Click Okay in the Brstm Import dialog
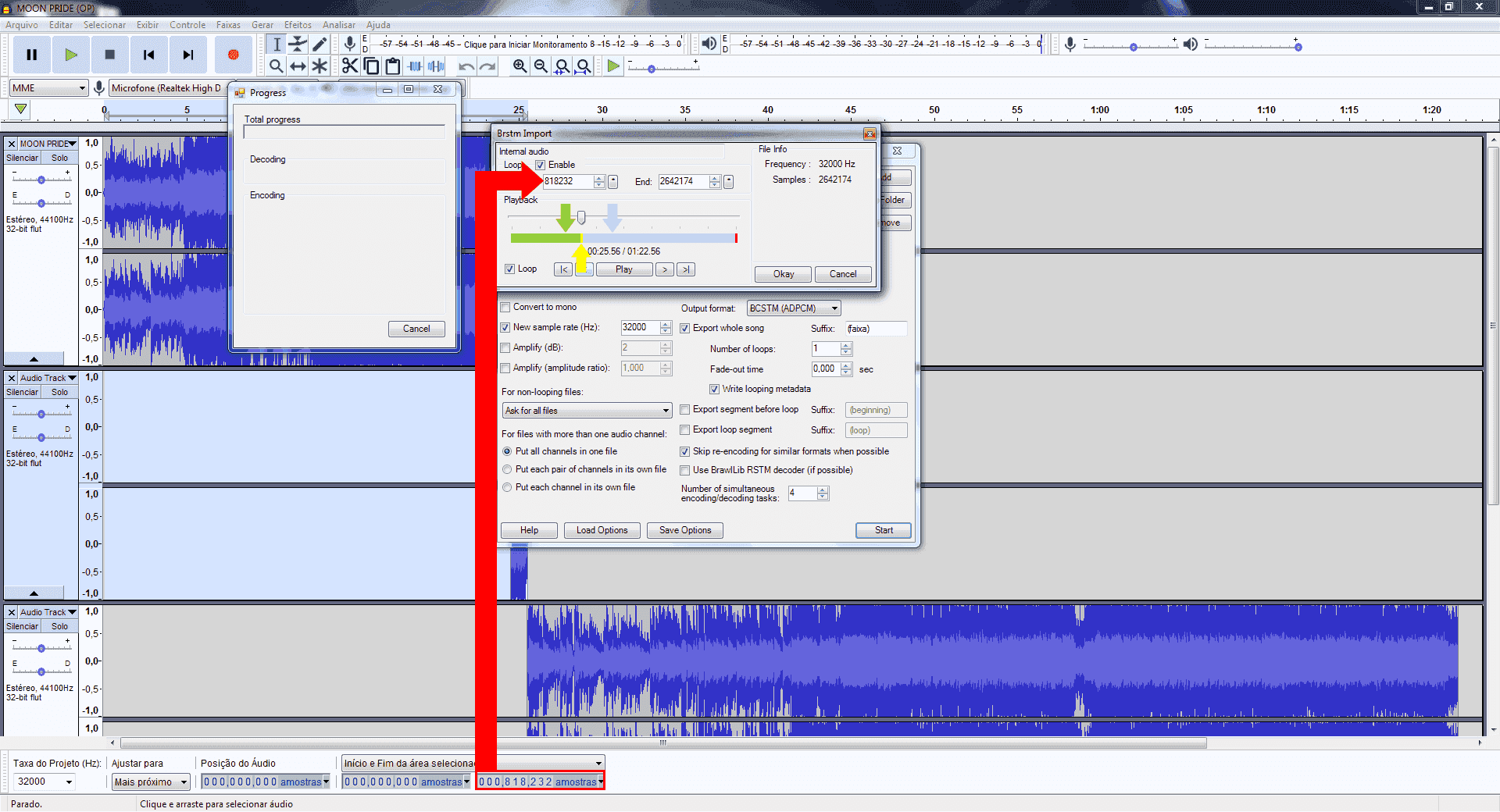The width and height of the screenshot is (1500, 812). tap(784, 274)
